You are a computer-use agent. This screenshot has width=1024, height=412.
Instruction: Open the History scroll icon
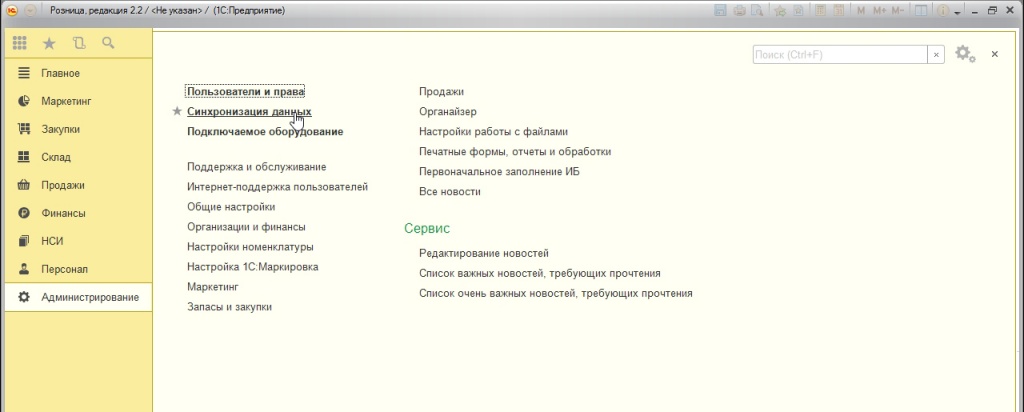(79, 44)
